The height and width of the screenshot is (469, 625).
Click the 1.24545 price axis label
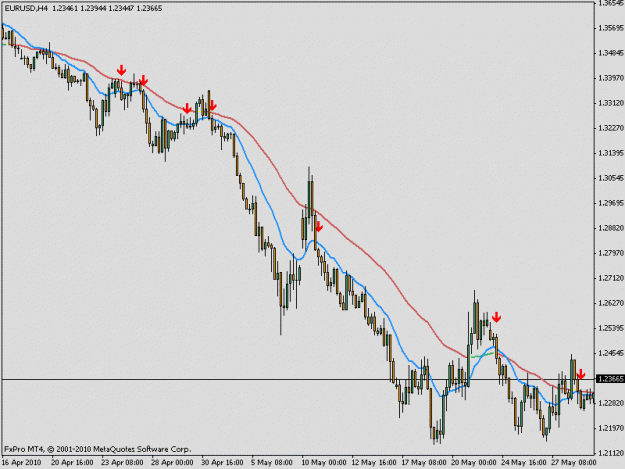point(611,353)
